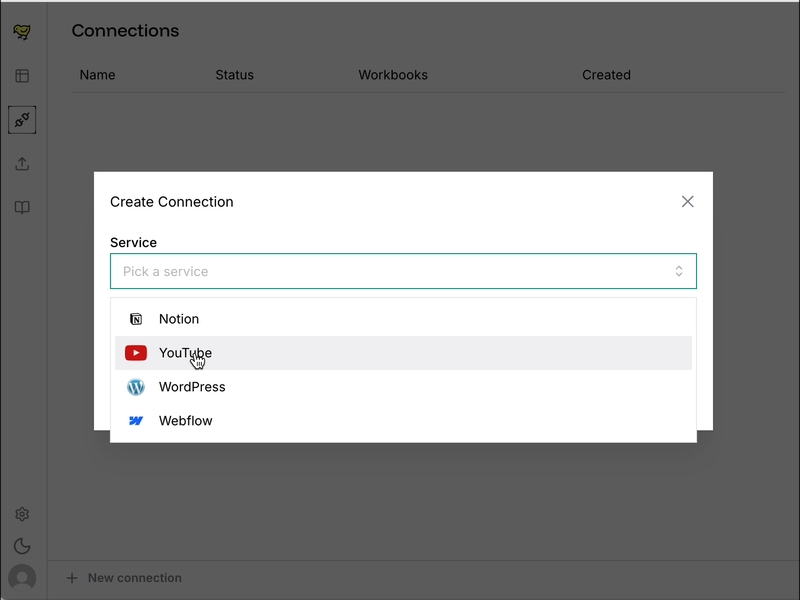This screenshot has height=600, width=800.
Task: Select YouTube from the service list
Action: pyautogui.click(x=186, y=352)
